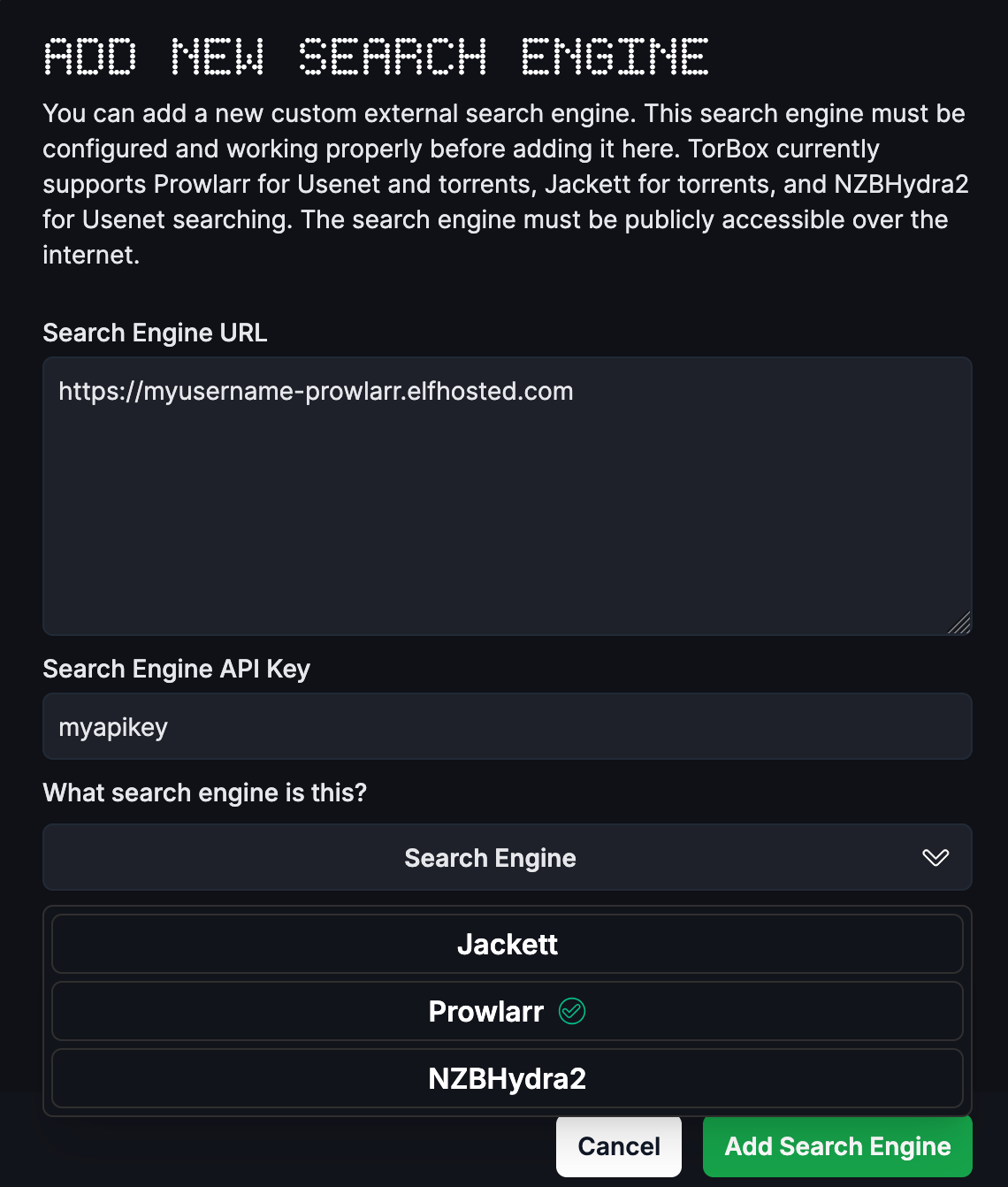Select the NZBHydra2 option

coord(508,1078)
